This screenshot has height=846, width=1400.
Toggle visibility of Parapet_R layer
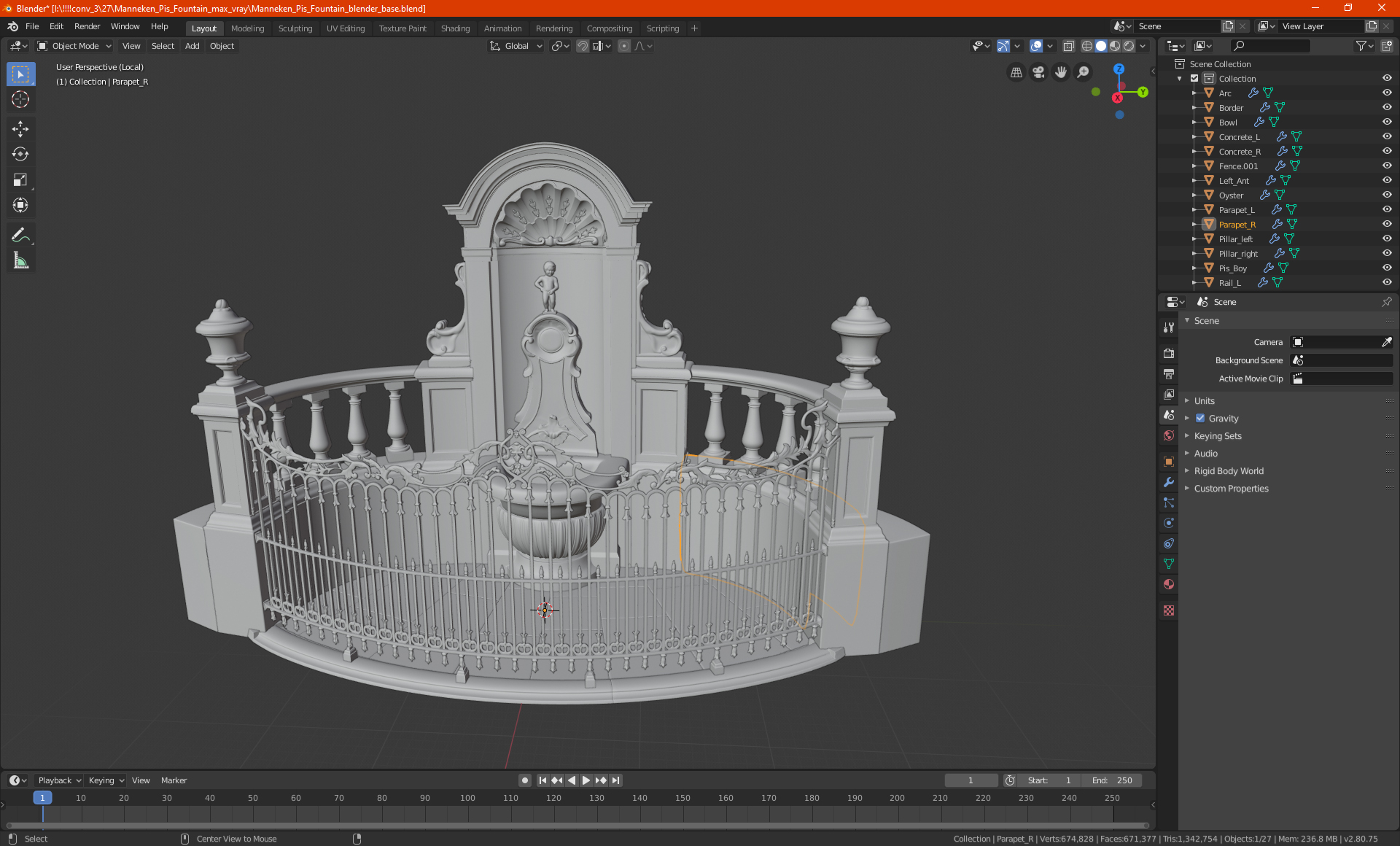coord(1389,224)
